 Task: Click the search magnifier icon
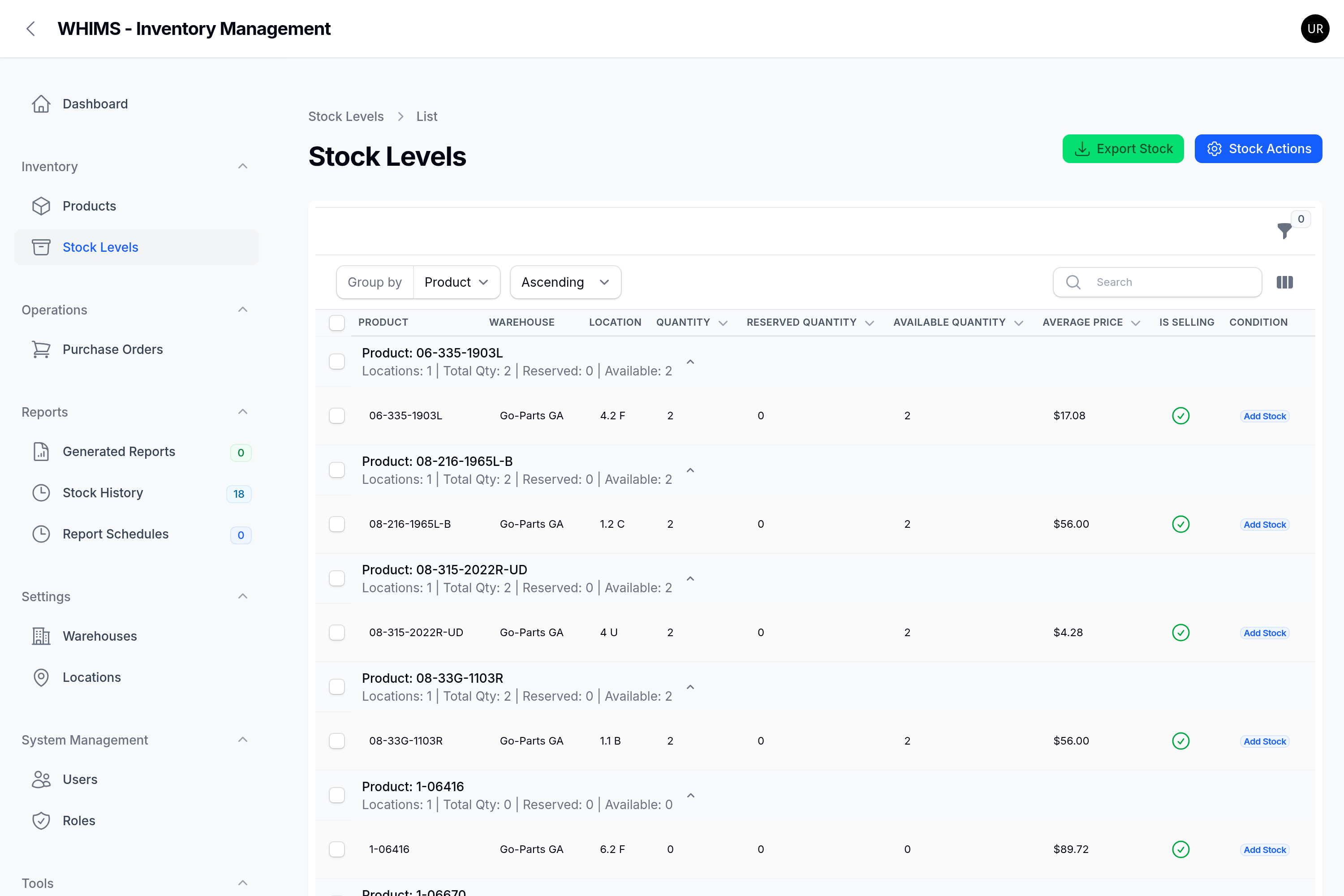coord(1073,282)
